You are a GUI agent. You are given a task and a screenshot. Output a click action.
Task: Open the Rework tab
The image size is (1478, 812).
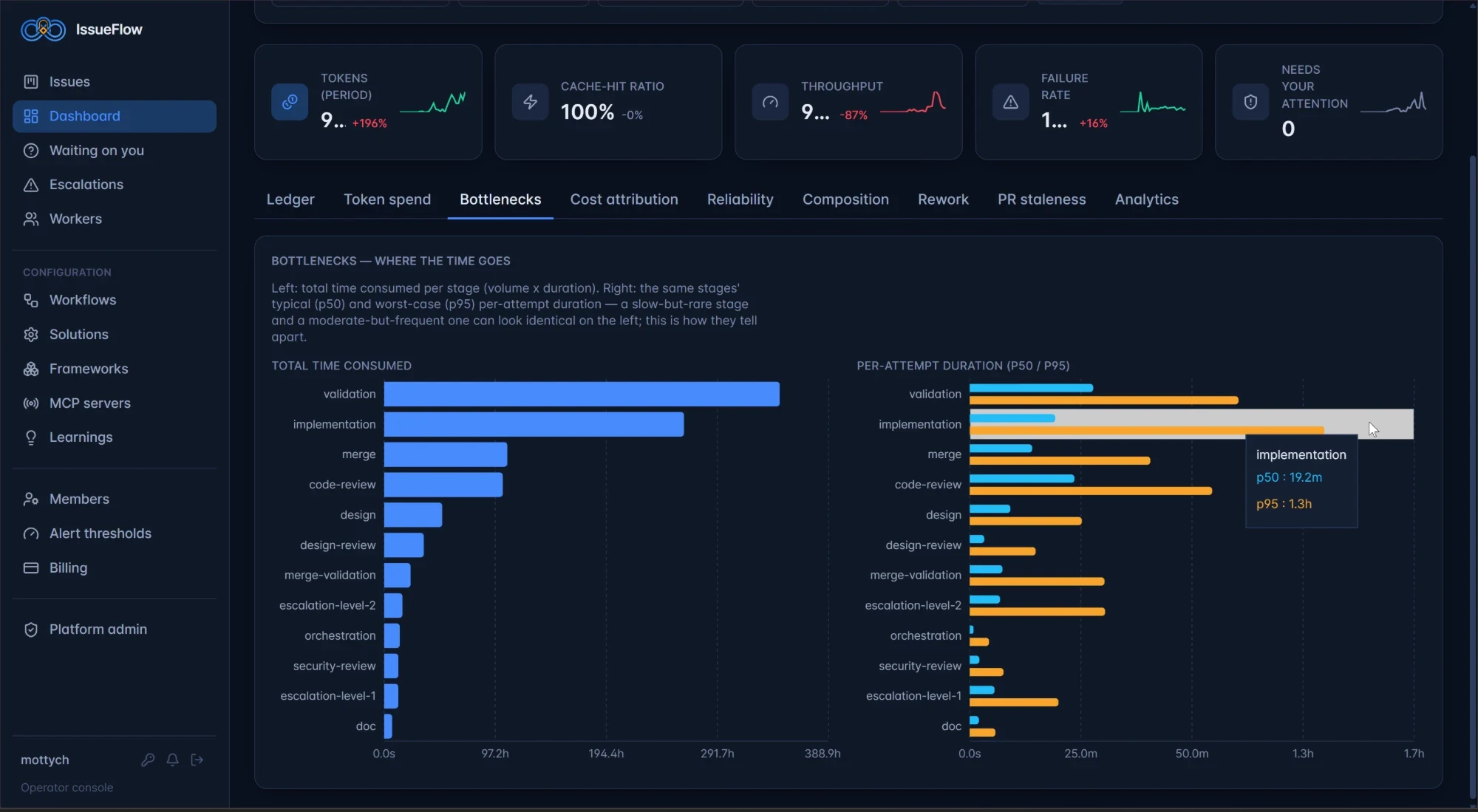tap(943, 199)
